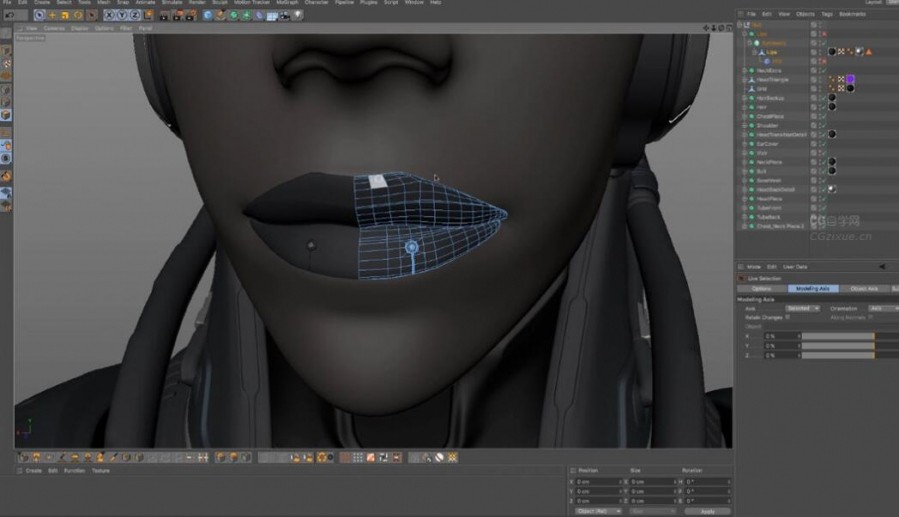Toggle enable checkmark for ChestPiece
The width and height of the screenshot is (899, 517).
[823, 116]
